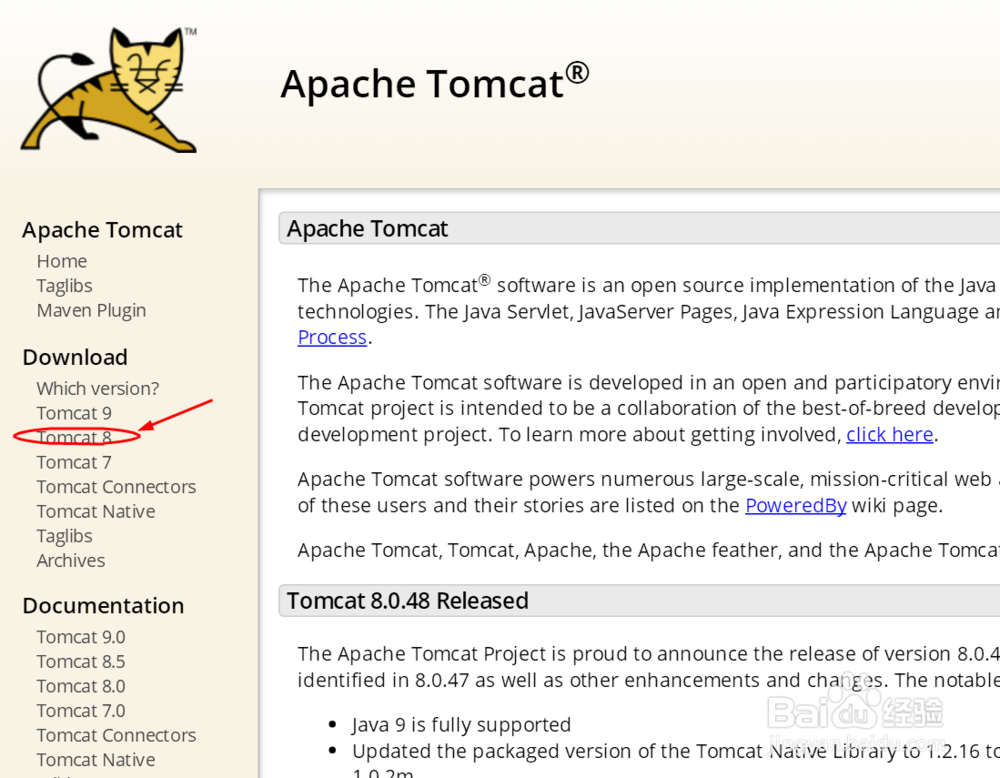Screen dimensions: 1000x778
Task: Open the Maven Plugin link
Action: 91,311
